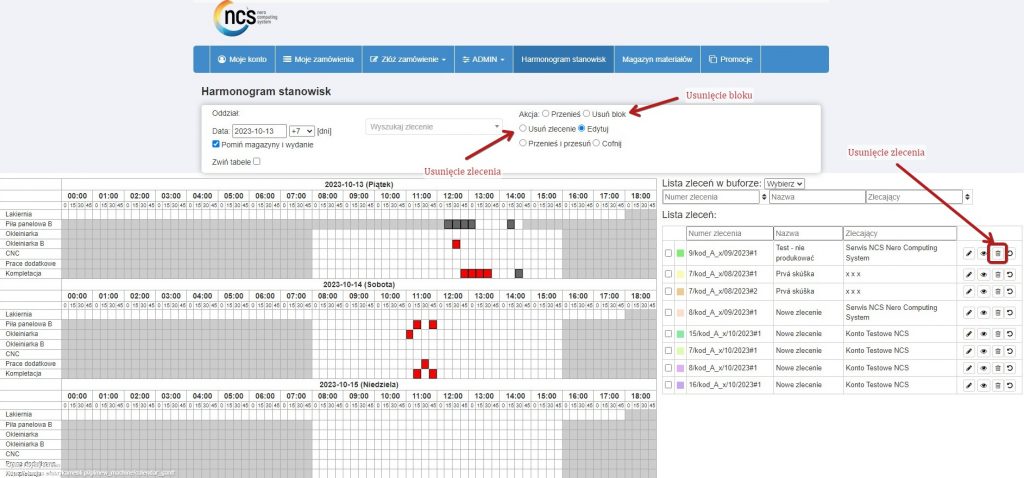Go to the 'Magazyn materiałów' tab
Image resolution: width=1024 pixels, height=478 pixels.
[x=657, y=60]
